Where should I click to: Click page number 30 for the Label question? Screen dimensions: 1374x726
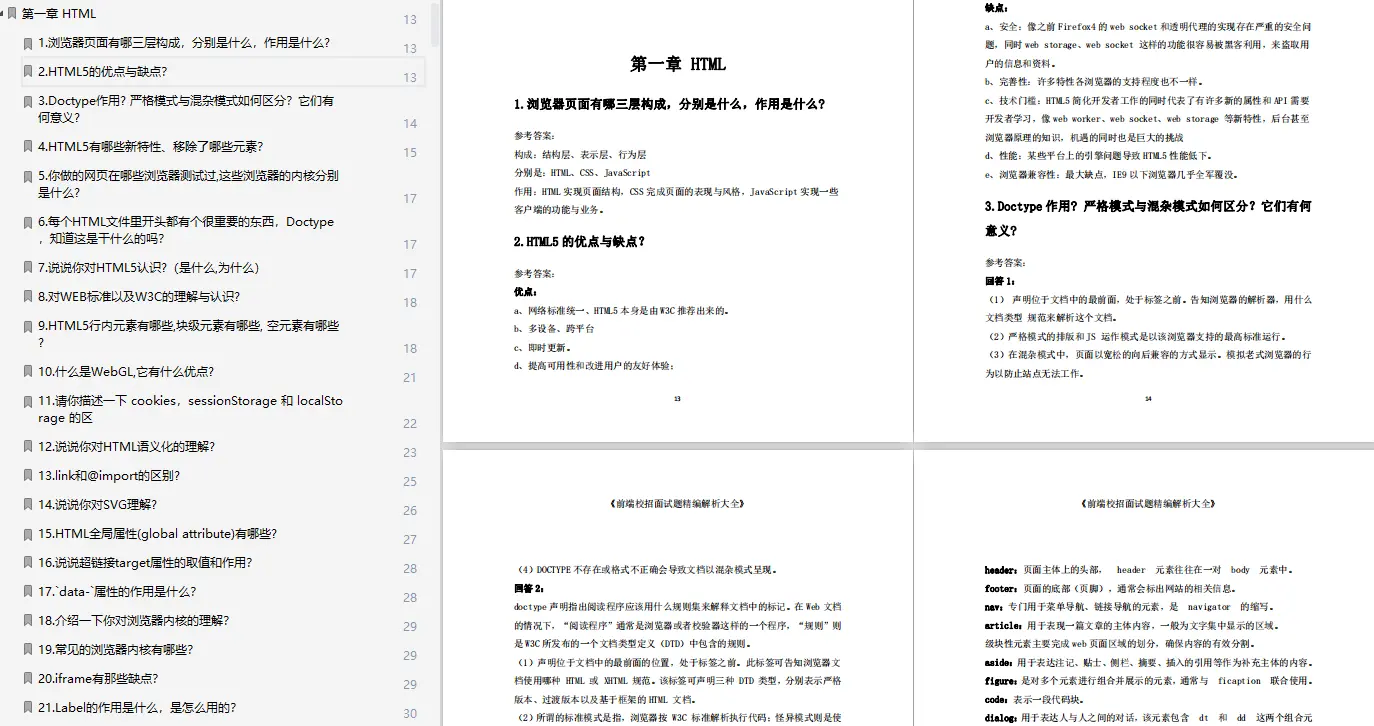tap(409, 714)
